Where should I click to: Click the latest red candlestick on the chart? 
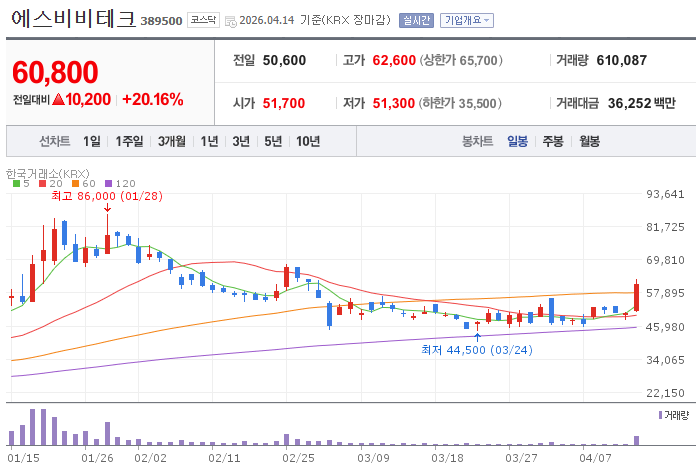pos(637,297)
